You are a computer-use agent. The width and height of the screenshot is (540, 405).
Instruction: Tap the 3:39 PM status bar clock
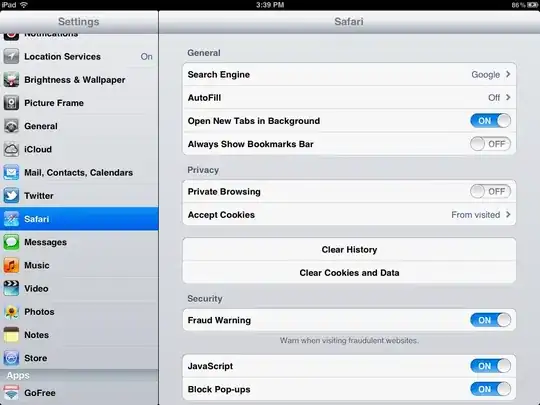[270, 5]
